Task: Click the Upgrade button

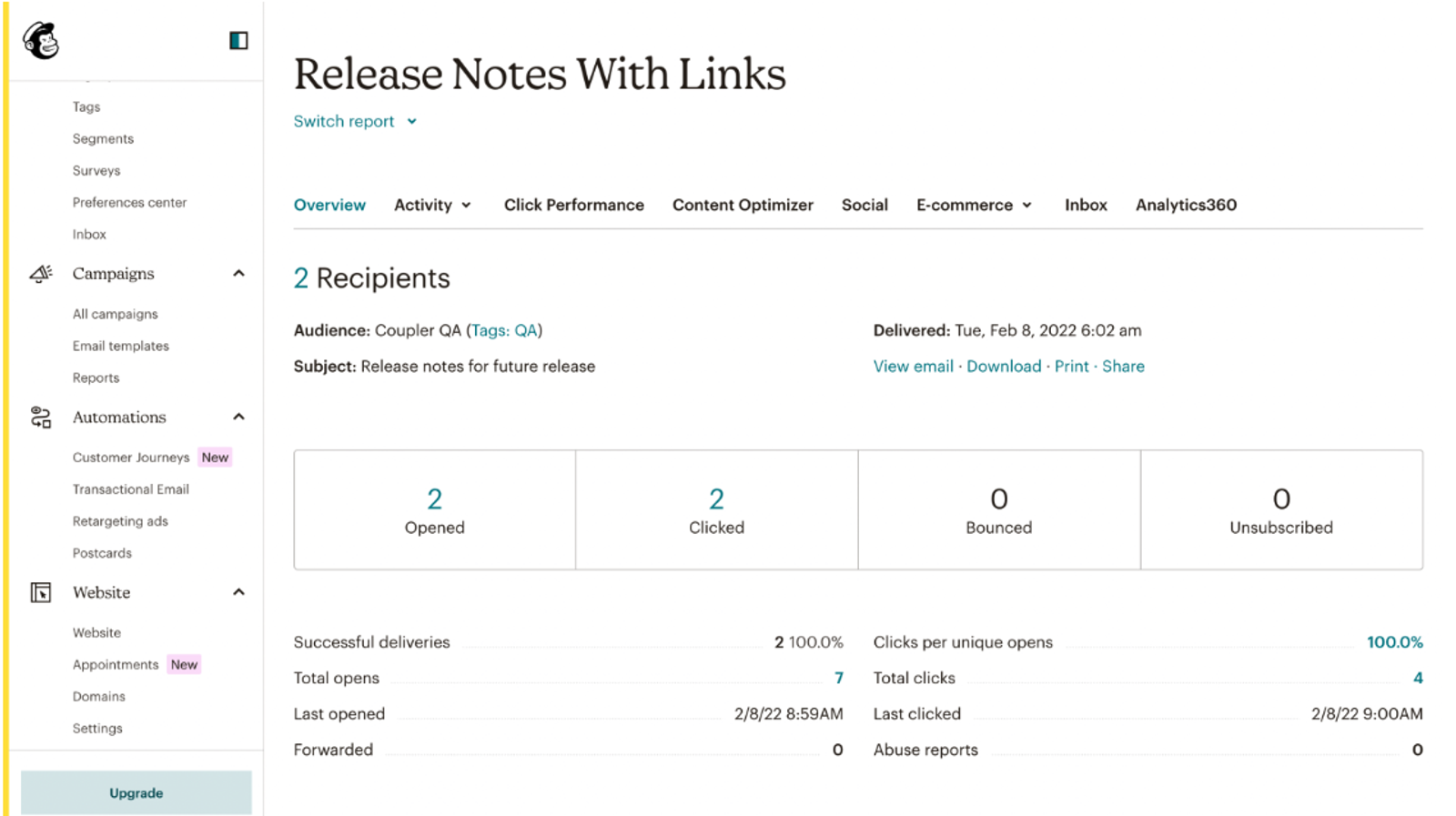Action: [x=136, y=793]
